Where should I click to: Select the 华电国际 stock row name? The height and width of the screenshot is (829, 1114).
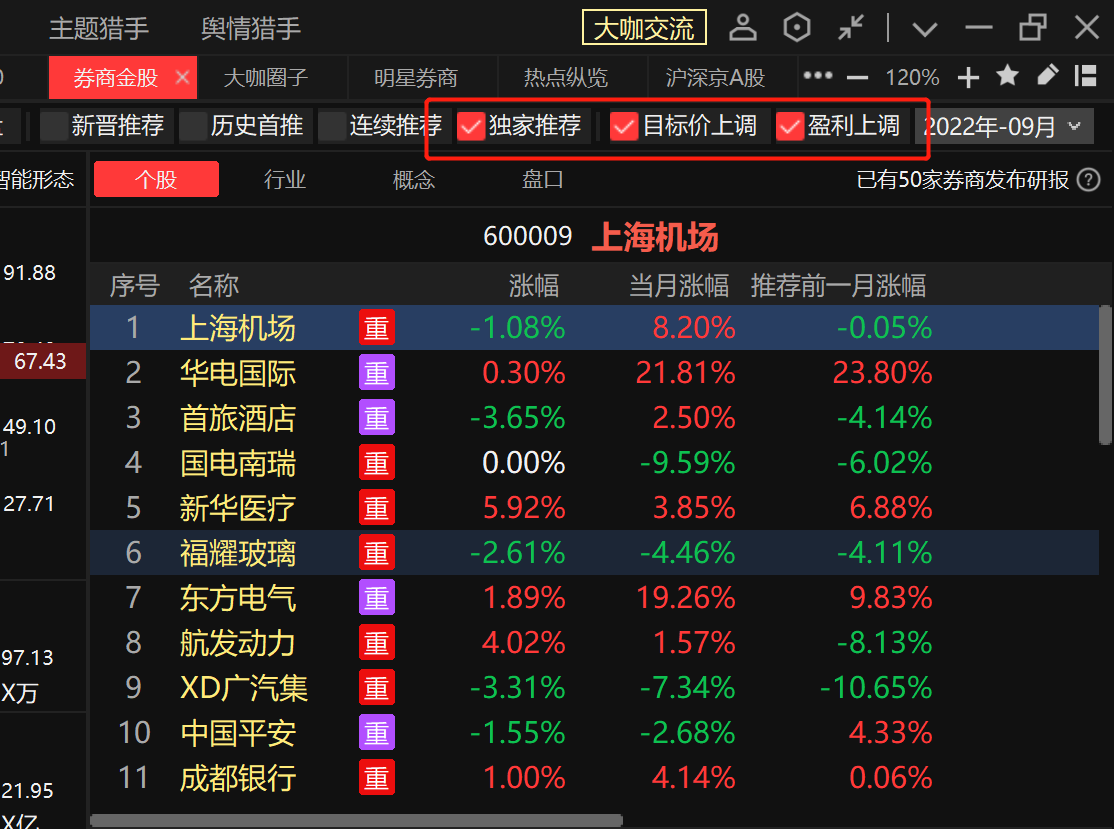237,373
